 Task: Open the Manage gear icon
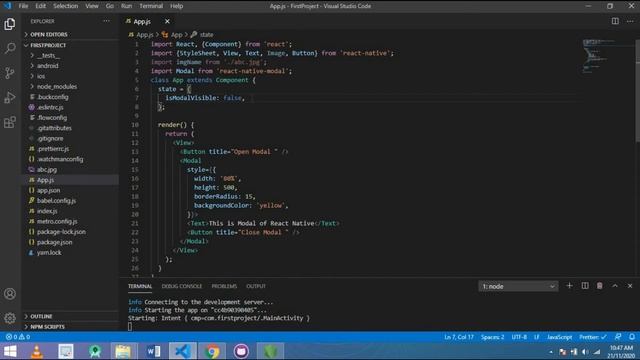(10, 318)
